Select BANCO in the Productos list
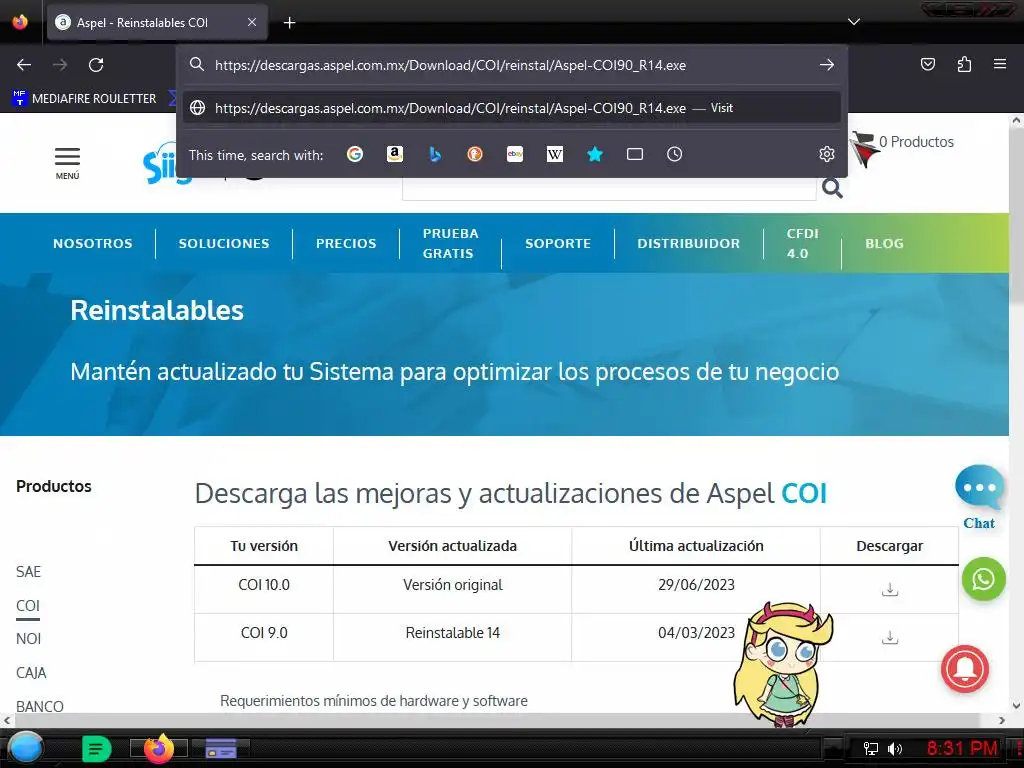This screenshot has width=1024, height=768. click(40, 707)
